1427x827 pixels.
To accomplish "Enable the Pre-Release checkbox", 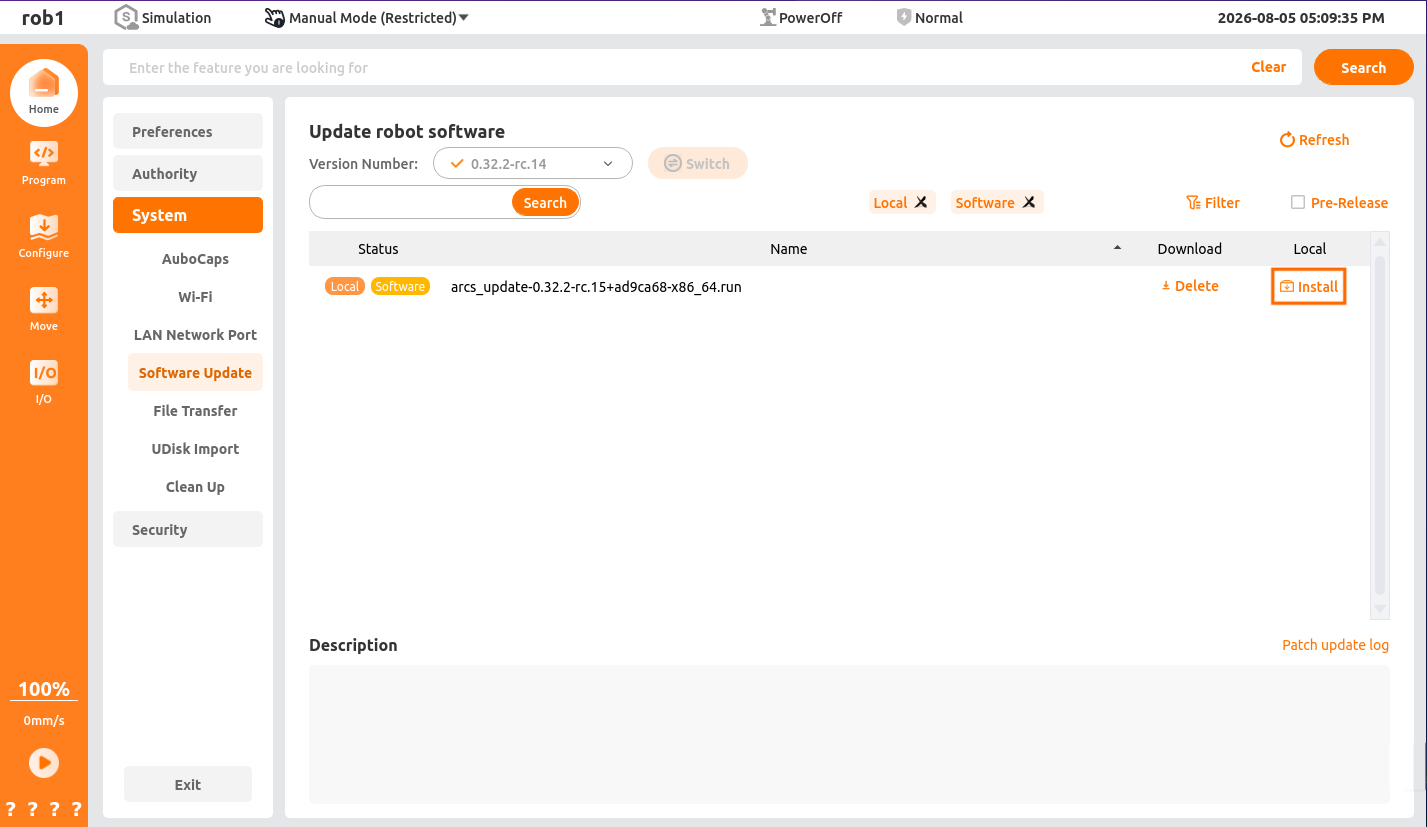I will [x=1298, y=202].
